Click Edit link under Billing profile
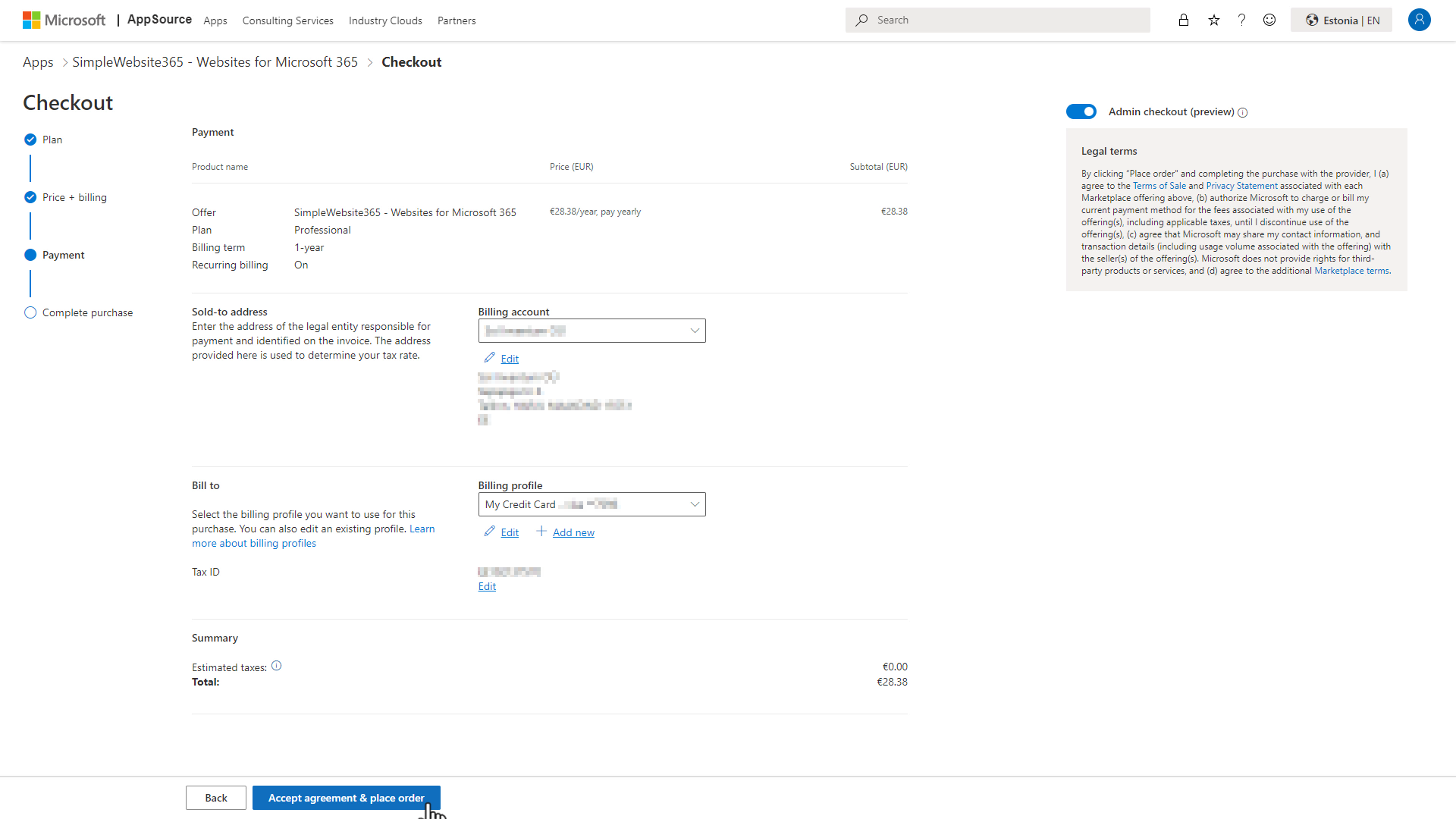The image size is (1456, 819). coord(510,532)
